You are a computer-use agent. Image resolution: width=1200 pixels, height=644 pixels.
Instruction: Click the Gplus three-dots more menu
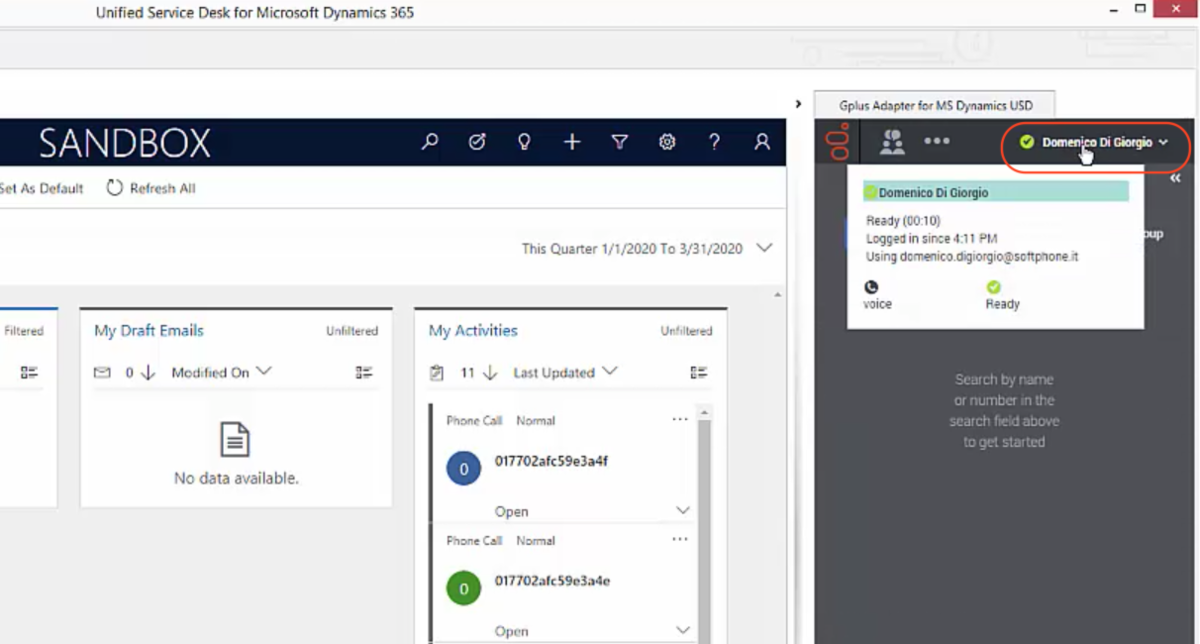click(937, 141)
